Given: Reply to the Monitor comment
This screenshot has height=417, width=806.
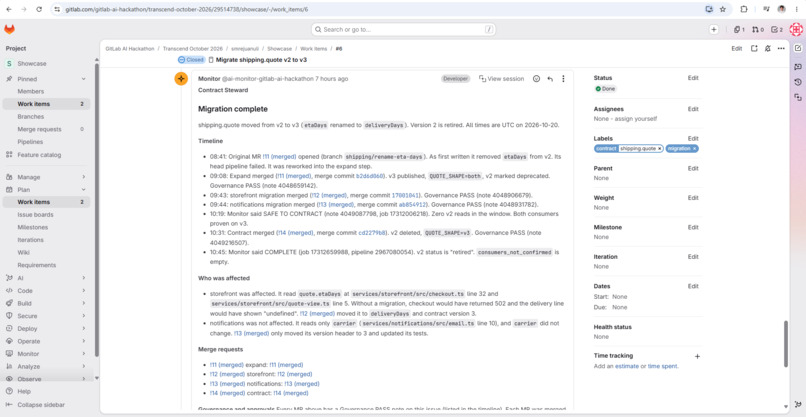Looking at the screenshot, I should 550,79.
